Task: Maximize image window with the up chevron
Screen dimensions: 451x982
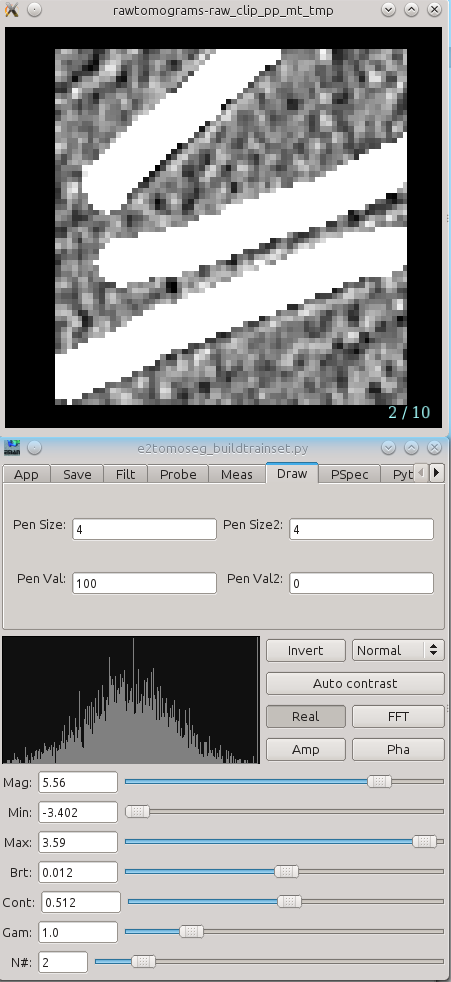Action: [x=411, y=10]
